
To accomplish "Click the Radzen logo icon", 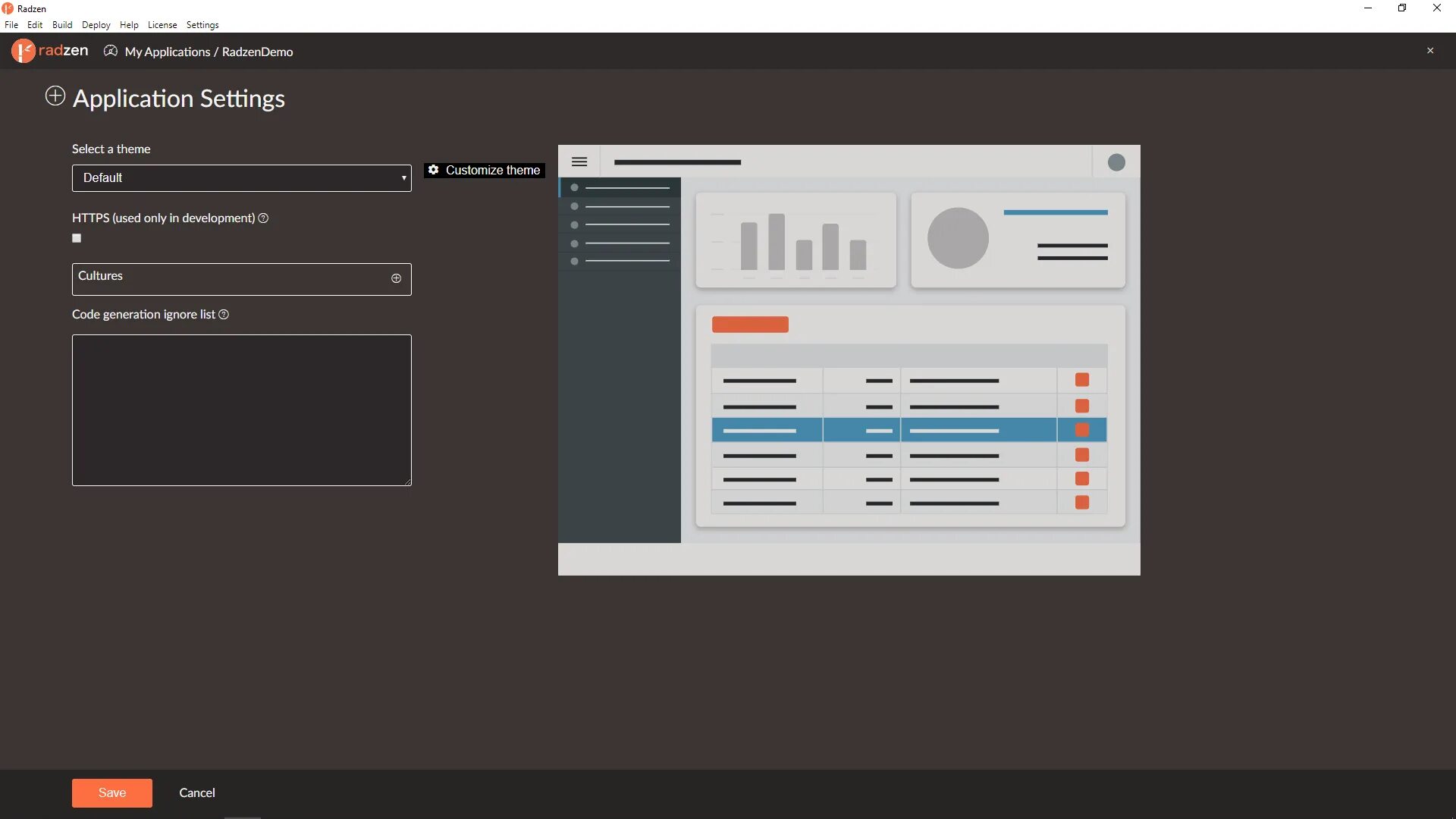I will [x=24, y=51].
